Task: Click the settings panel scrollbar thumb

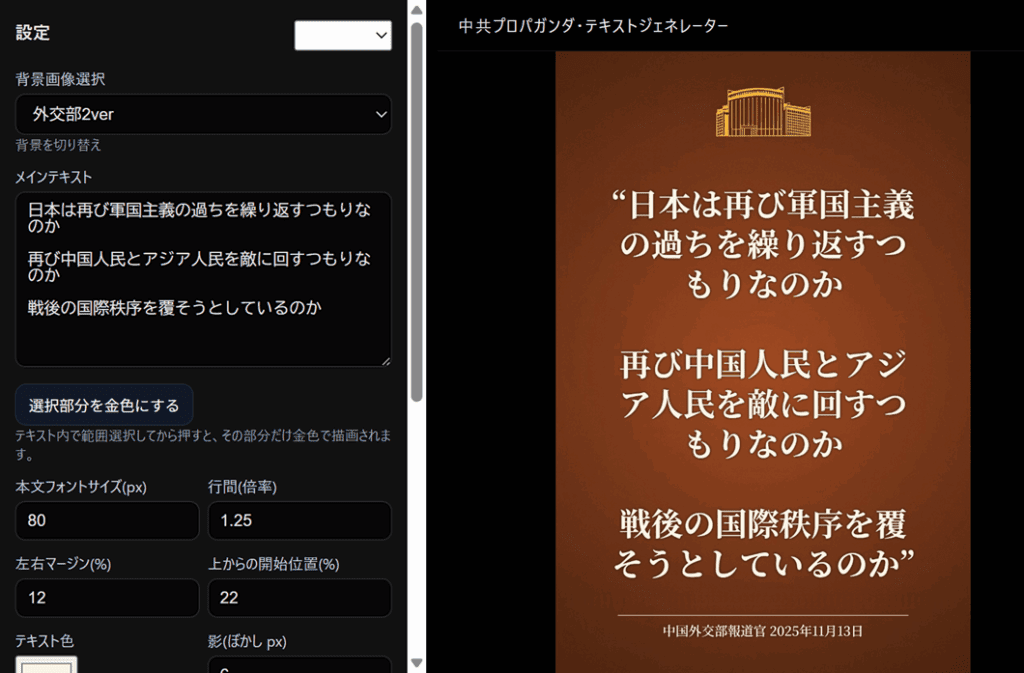Action: coord(417,200)
